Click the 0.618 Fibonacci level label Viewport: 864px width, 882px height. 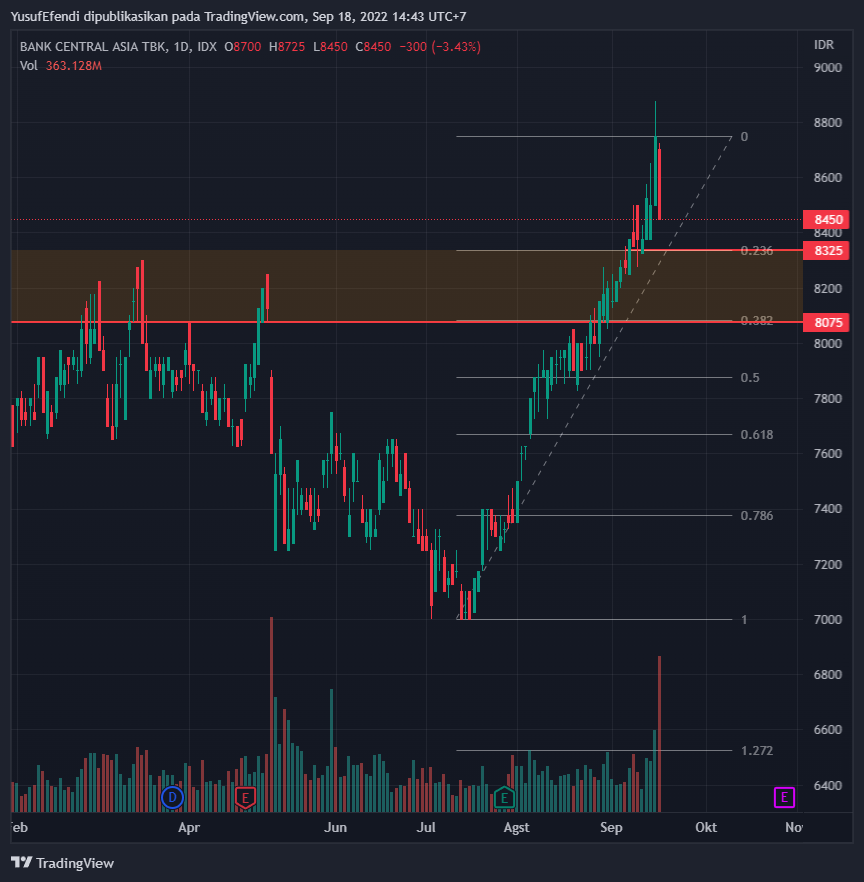pos(757,435)
